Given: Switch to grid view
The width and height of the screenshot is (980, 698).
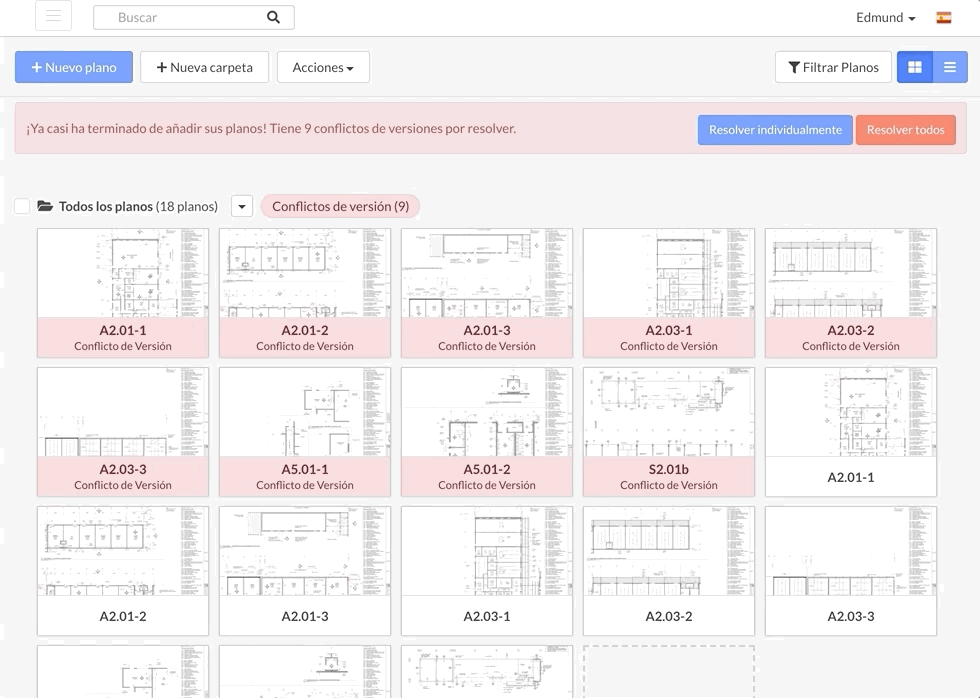Looking at the screenshot, I should click(914, 67).
